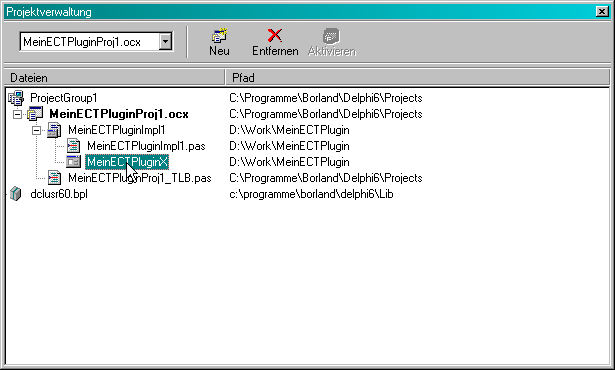Click the Neu button label
This screenshot has height=370, width=615.
pos(219,51)
